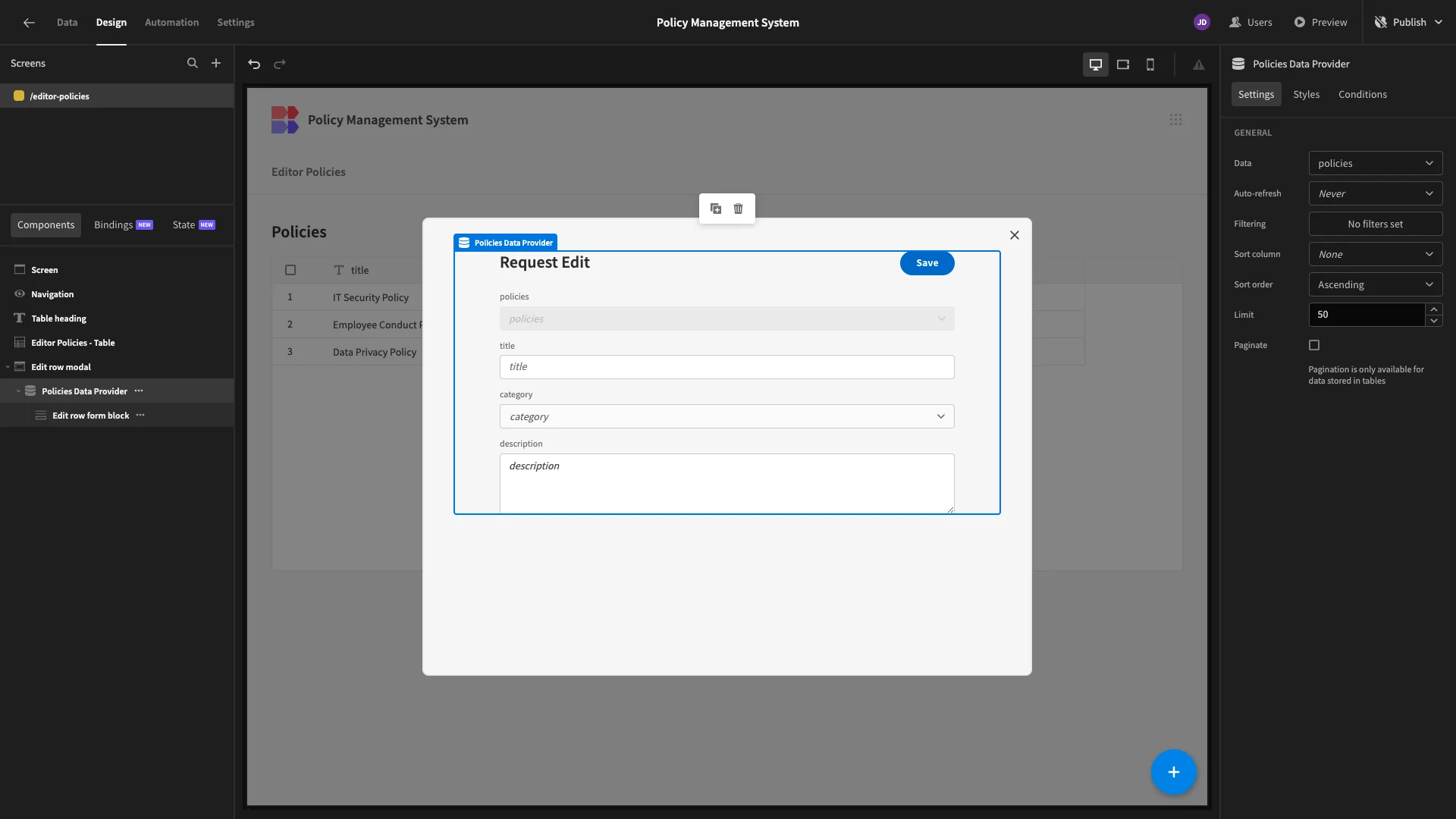Click the redo arrow icon
The height and width of the screenshot is (819, 1456).
[280, 64]
